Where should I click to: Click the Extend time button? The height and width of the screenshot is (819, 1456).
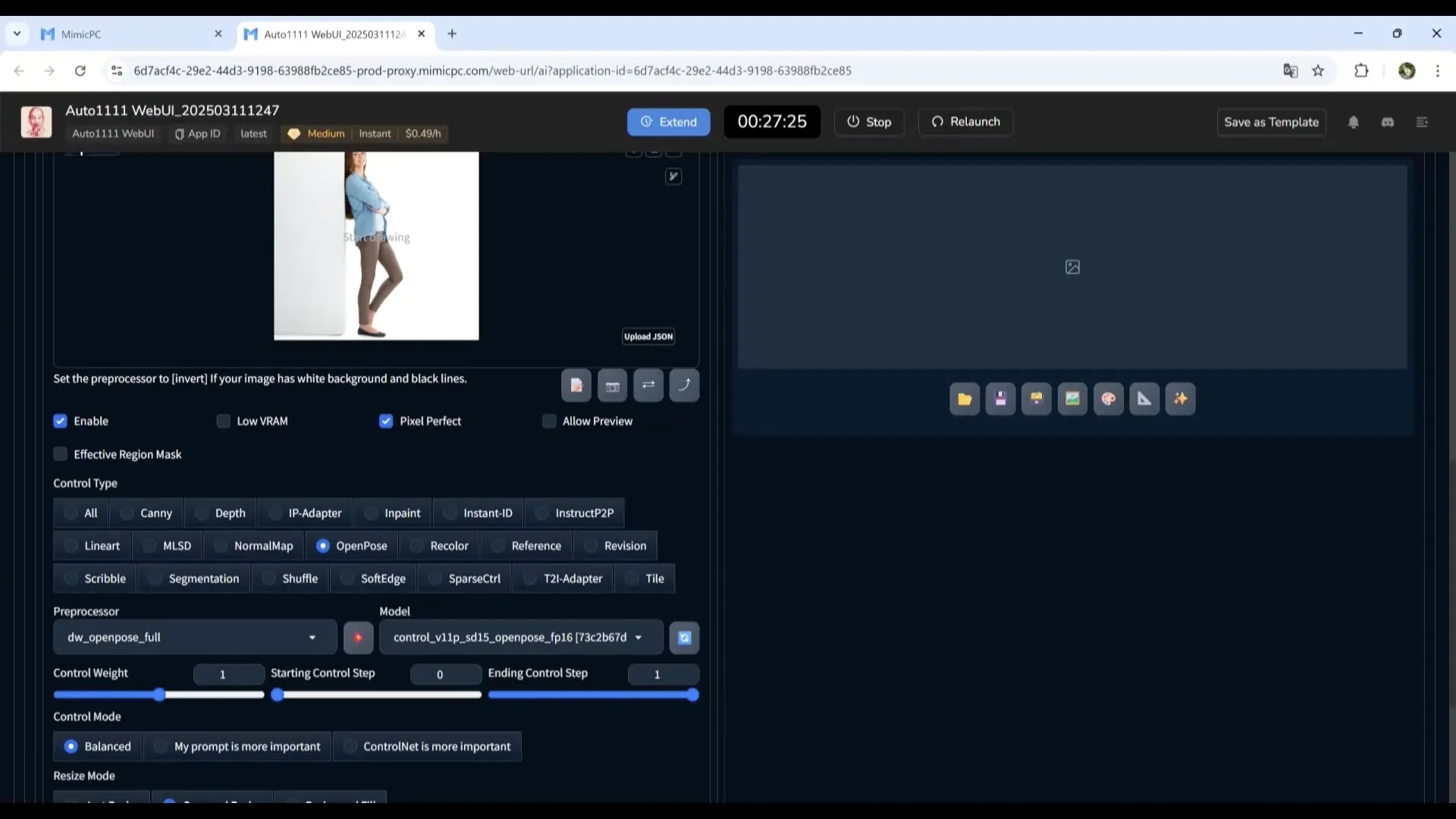[x=668, y=122]
